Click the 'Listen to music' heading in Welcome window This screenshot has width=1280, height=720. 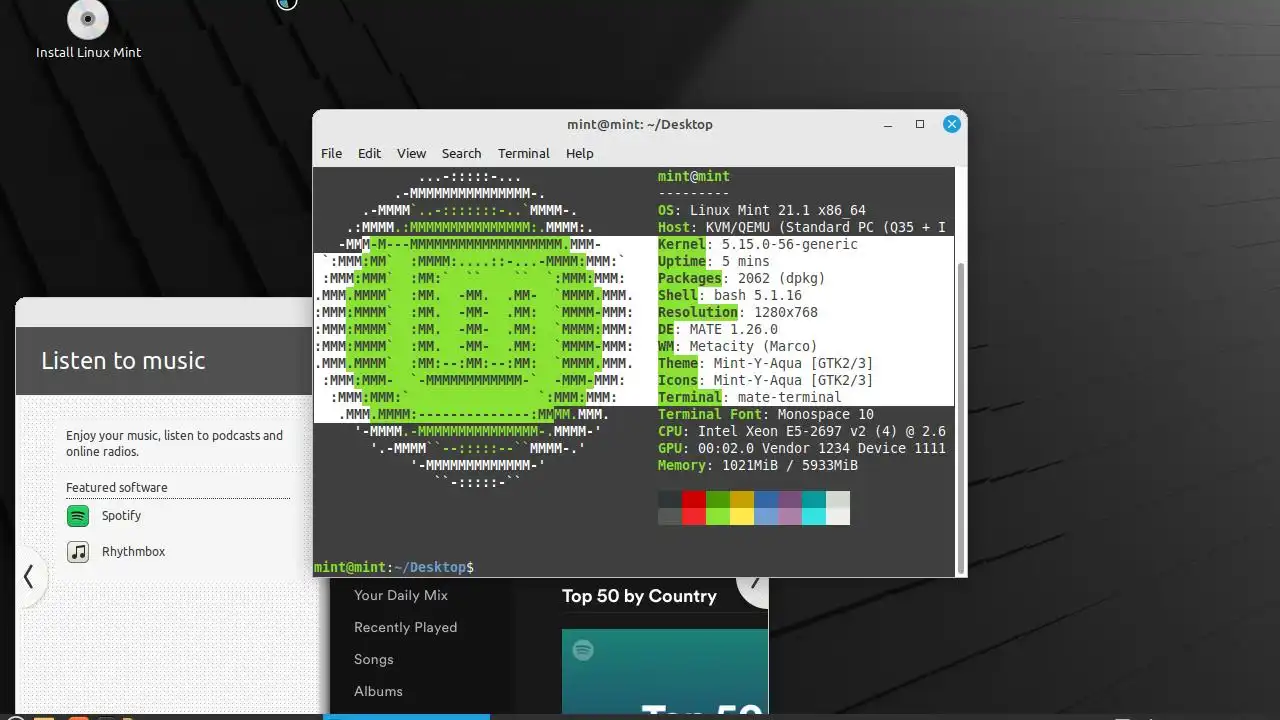(123, 361)
